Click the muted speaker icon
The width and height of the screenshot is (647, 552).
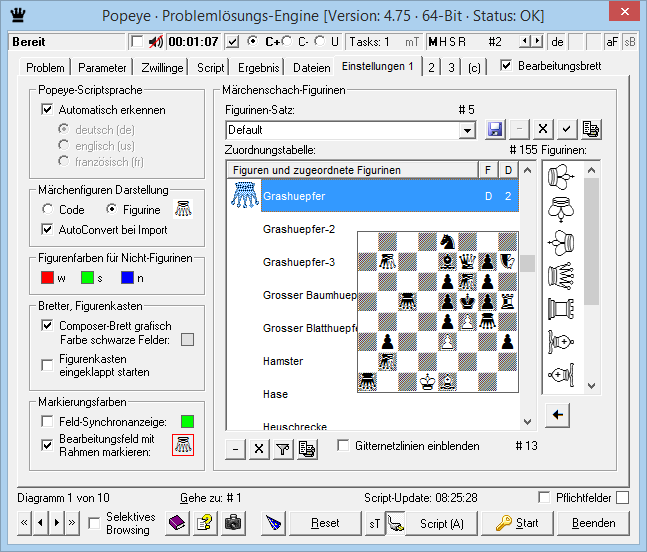click(x=155, y=42)
